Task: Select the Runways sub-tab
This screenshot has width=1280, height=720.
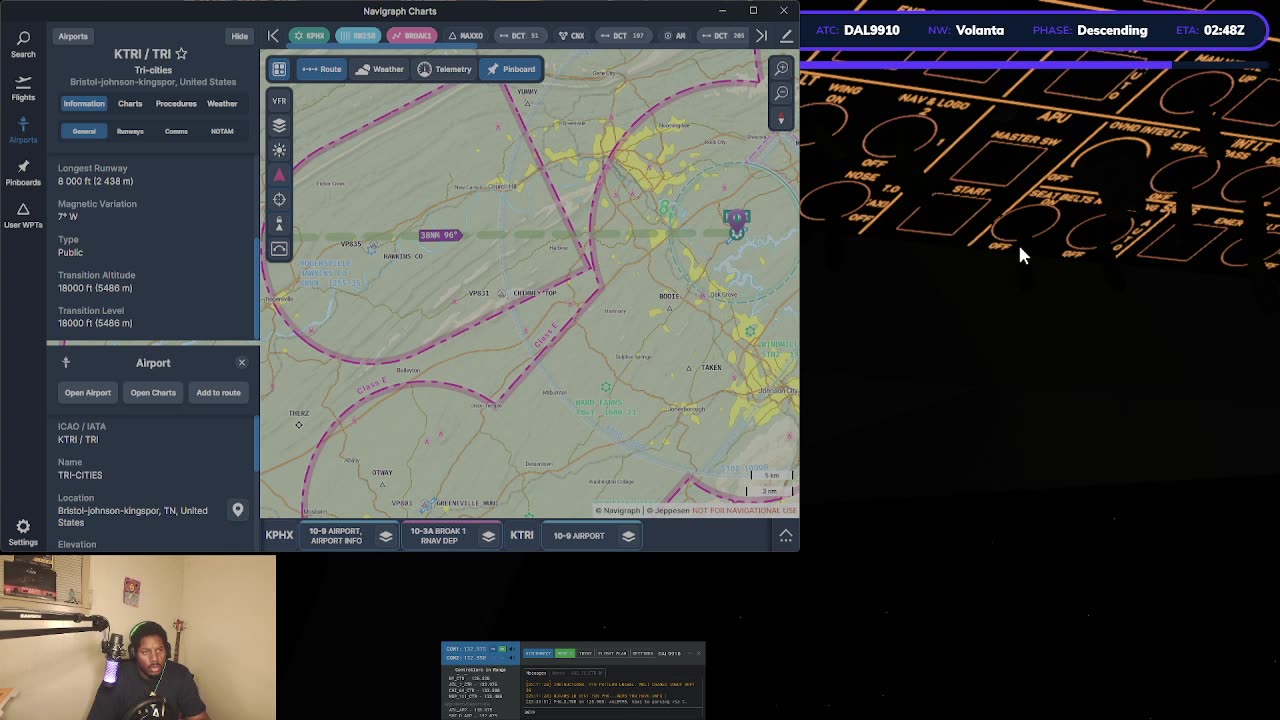Action: tap(130, 131)
